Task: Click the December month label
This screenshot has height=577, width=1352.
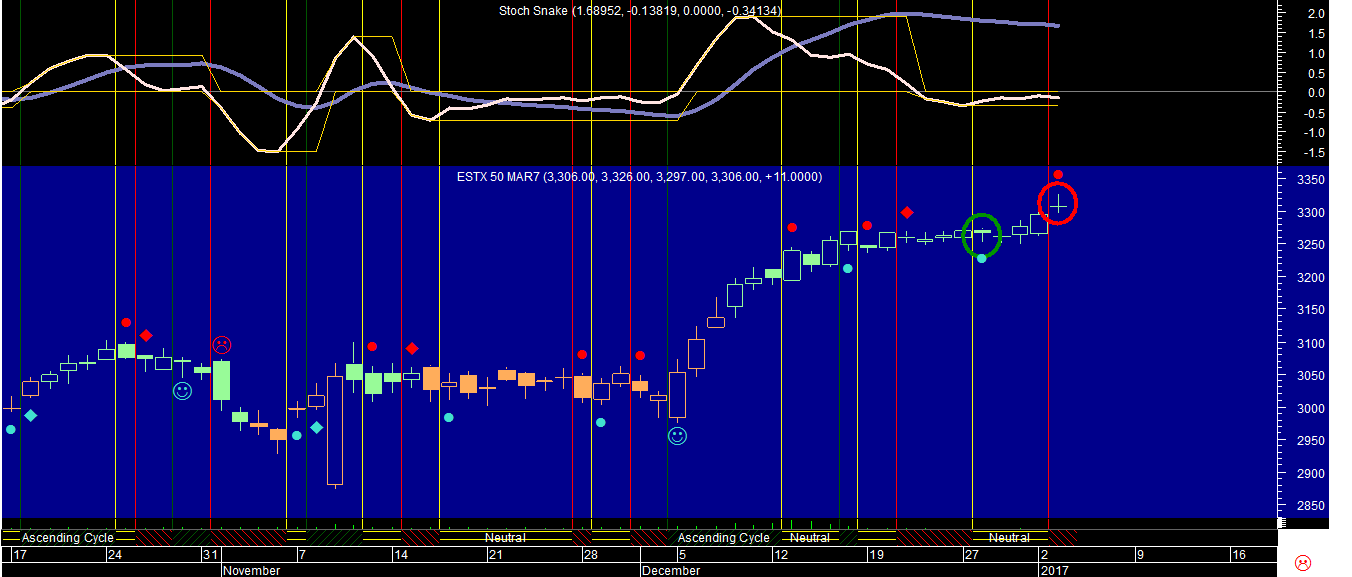Action: (671, 570)
